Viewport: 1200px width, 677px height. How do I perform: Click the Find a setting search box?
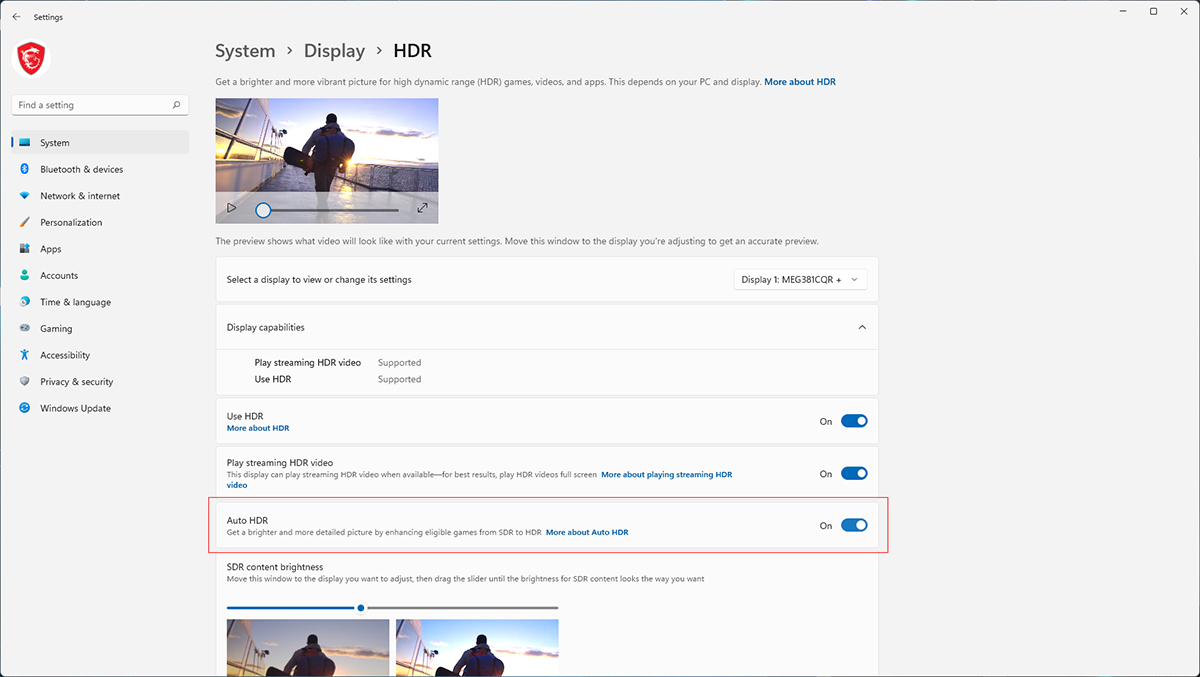[92, 105]
